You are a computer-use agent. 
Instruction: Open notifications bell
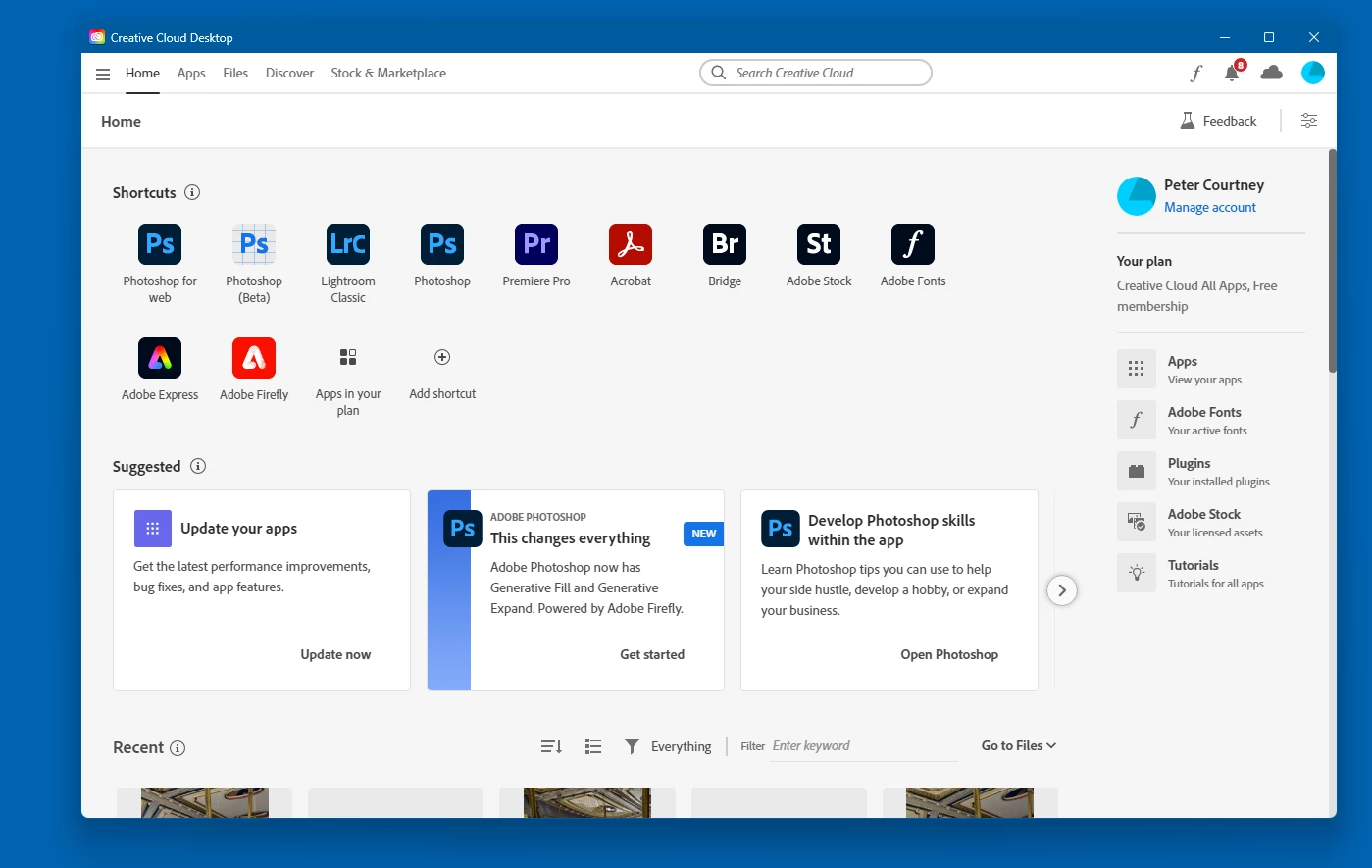(1232, 73)
